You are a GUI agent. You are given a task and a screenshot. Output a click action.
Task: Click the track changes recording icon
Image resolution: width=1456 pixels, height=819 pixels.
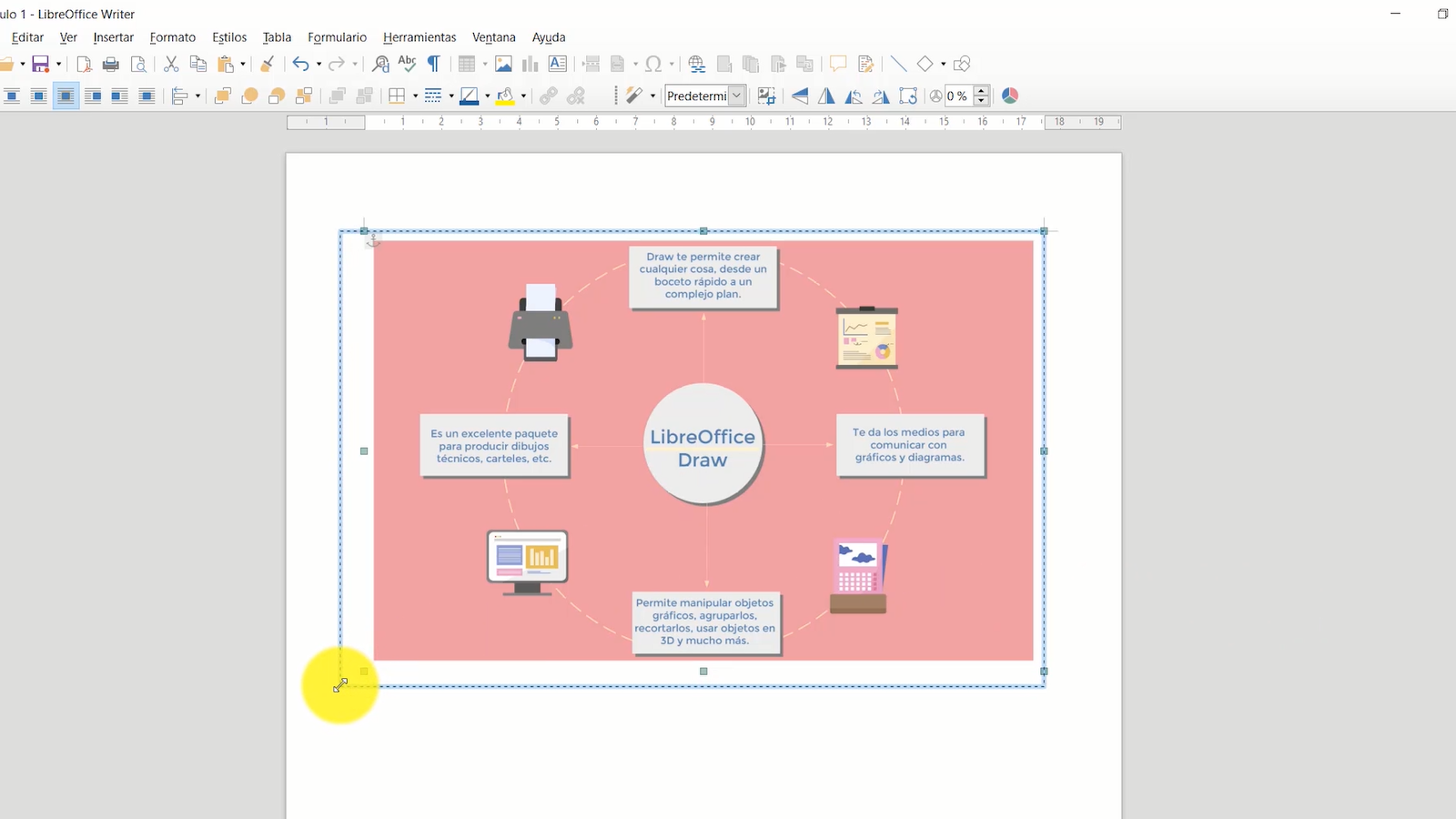coord(865,64)
